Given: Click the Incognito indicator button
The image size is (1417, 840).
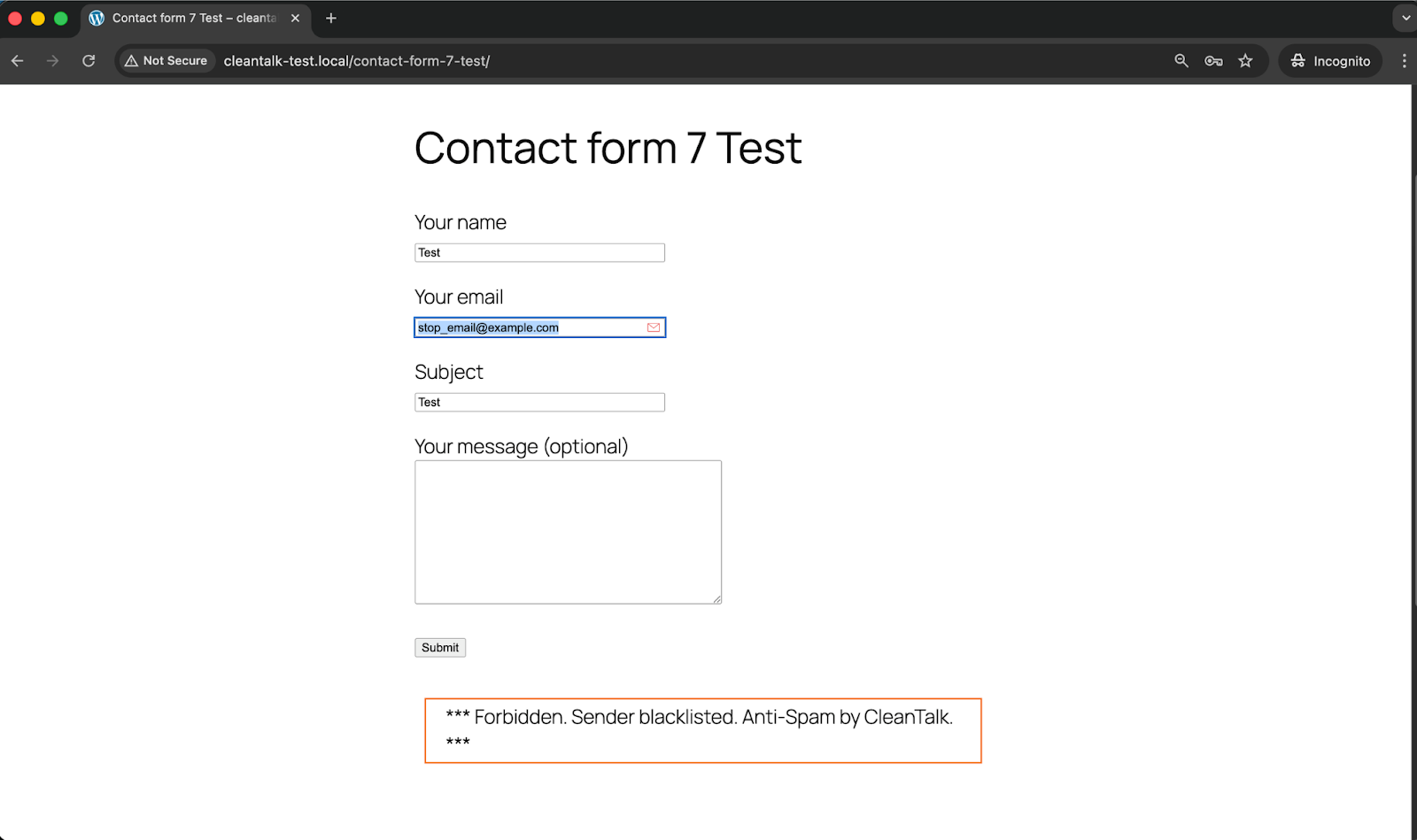Looking at the screenshot, I should click(1330, 61).
